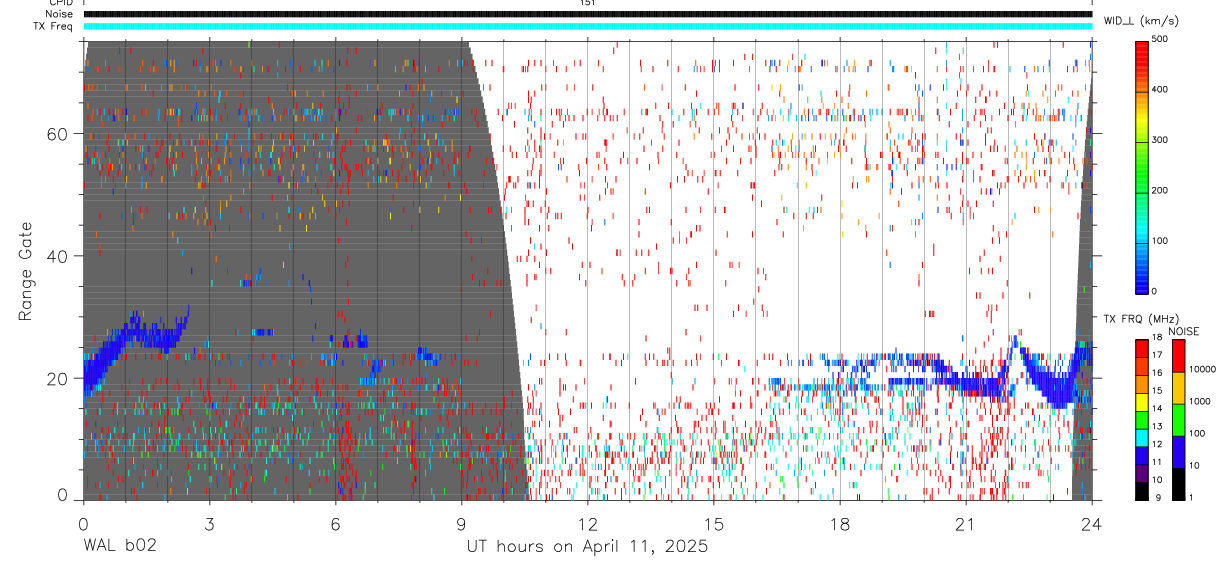Click the green swatch in NOISE colorbar

(x=1178, y=419)
